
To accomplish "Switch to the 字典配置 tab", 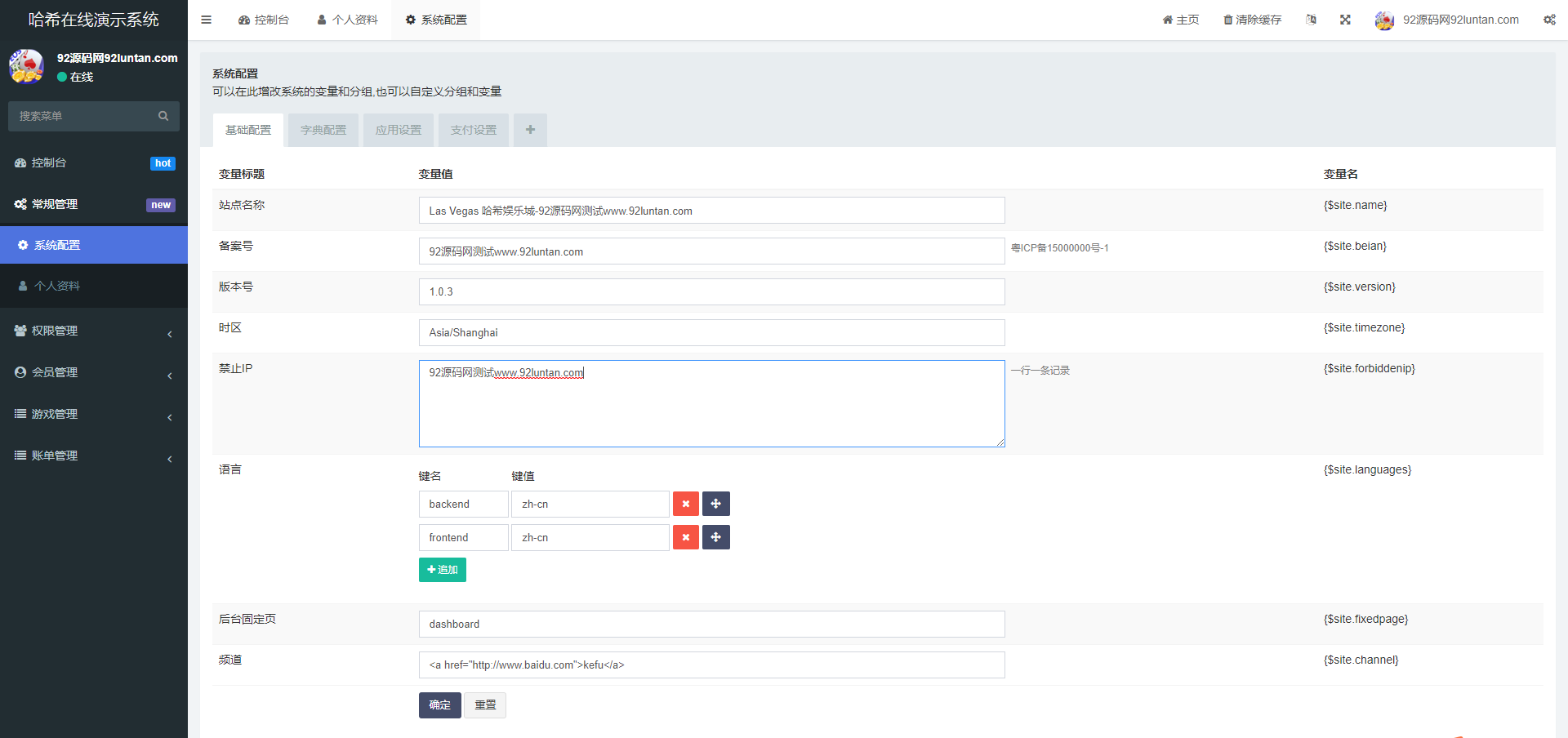I will [x=323, y=130].
